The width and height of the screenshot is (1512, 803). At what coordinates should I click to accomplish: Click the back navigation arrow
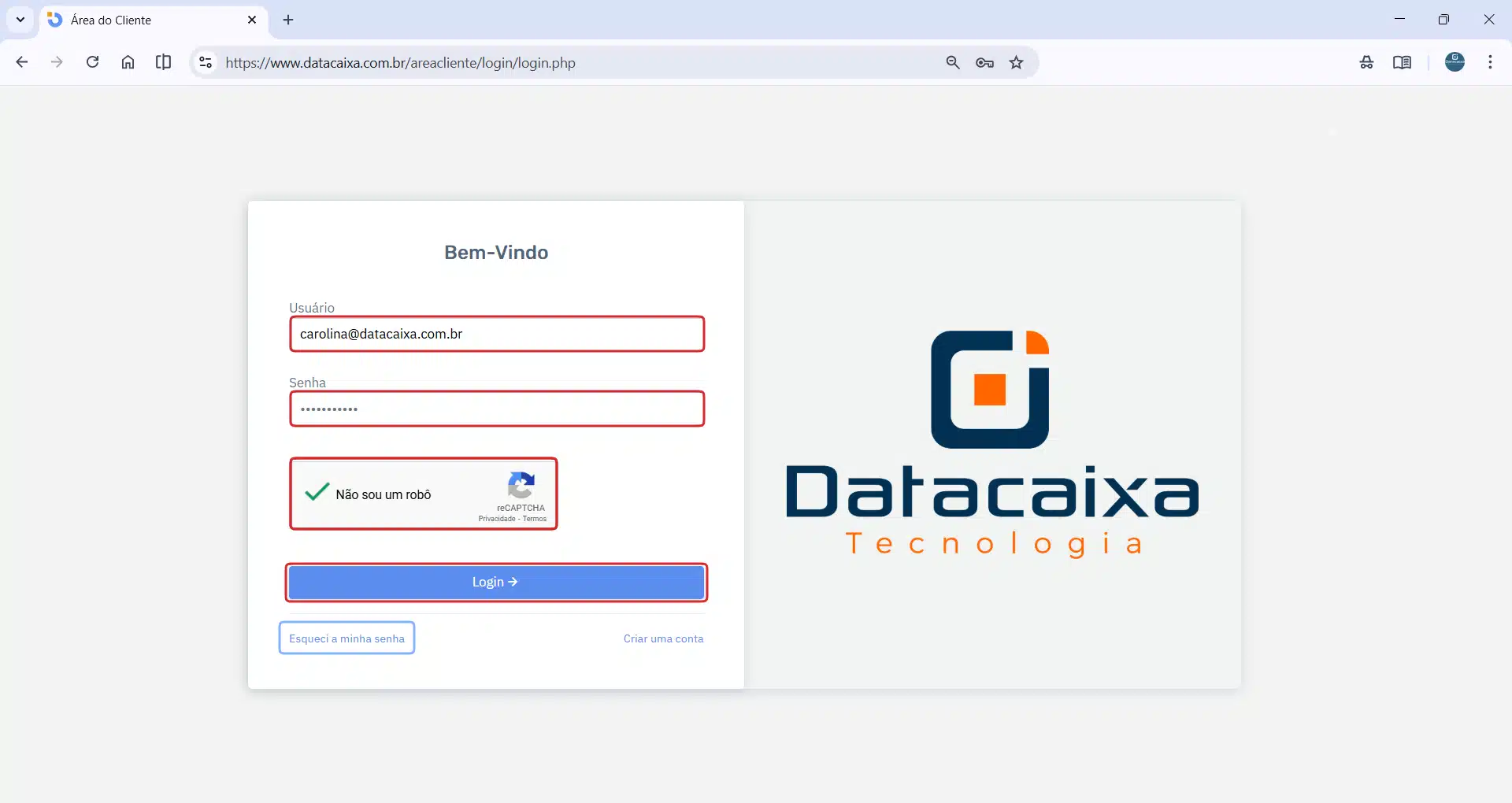coord(21,62)
